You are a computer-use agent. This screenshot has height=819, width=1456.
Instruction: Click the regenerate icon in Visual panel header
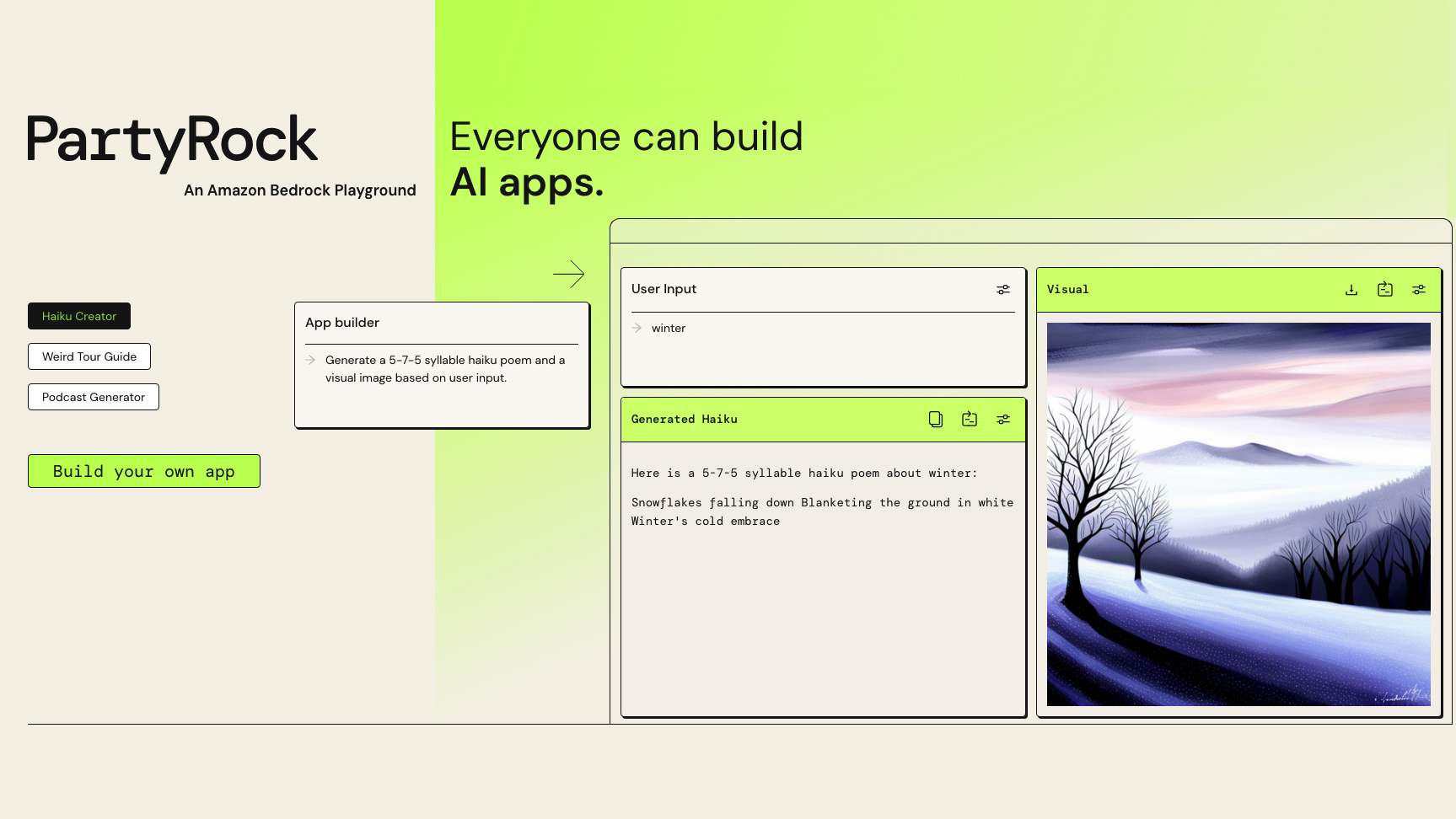click(1385, 289)
